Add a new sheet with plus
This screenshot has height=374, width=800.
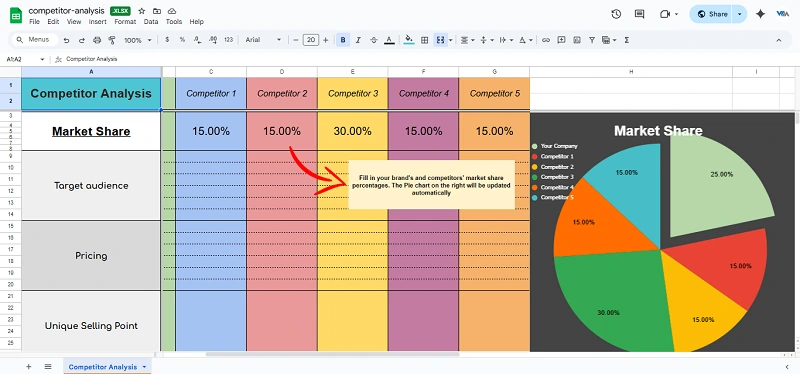(x=29, y=366)
